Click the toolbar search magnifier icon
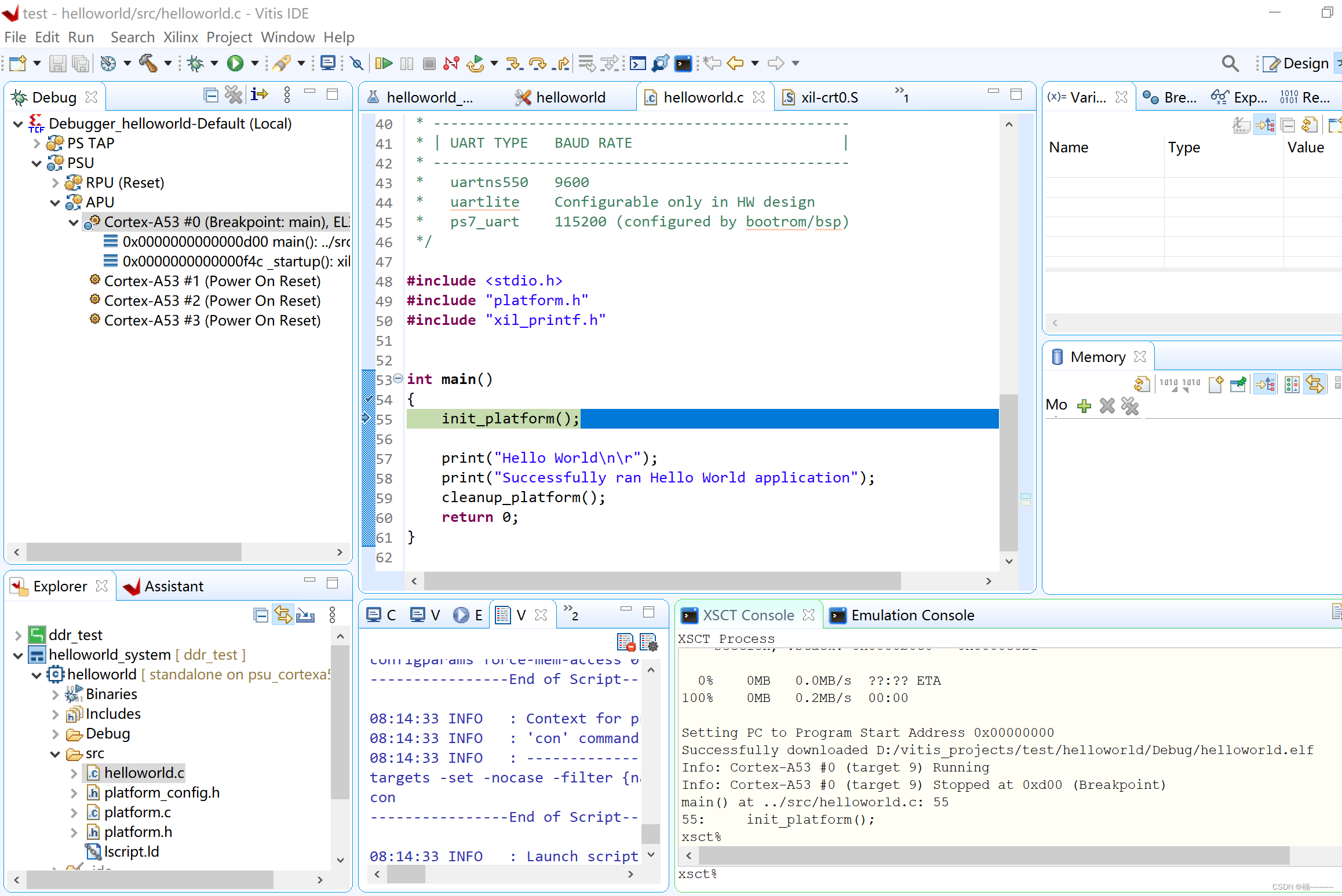This screenshot has height=896, width=1342. [1230, 63]
